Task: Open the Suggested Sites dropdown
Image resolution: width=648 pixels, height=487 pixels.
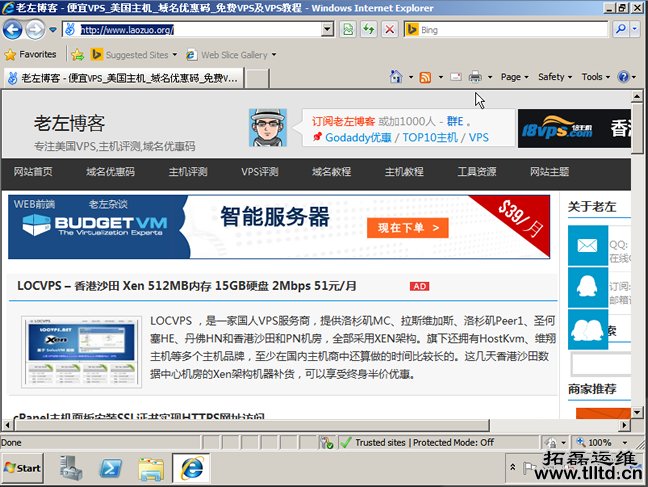Action: (134, 55)
